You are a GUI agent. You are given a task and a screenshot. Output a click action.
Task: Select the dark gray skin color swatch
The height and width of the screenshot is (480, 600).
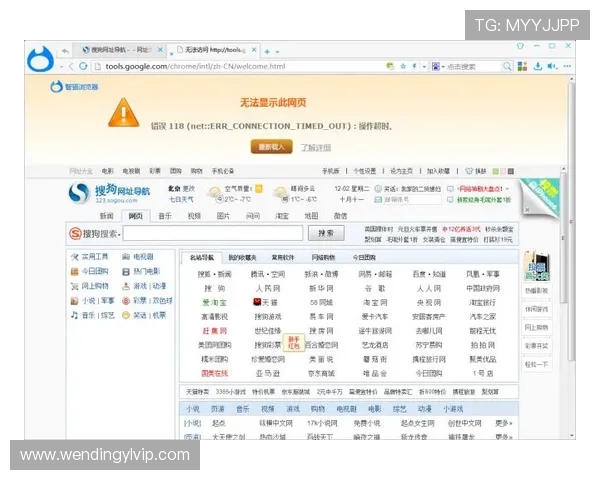(x=511, y=171)
